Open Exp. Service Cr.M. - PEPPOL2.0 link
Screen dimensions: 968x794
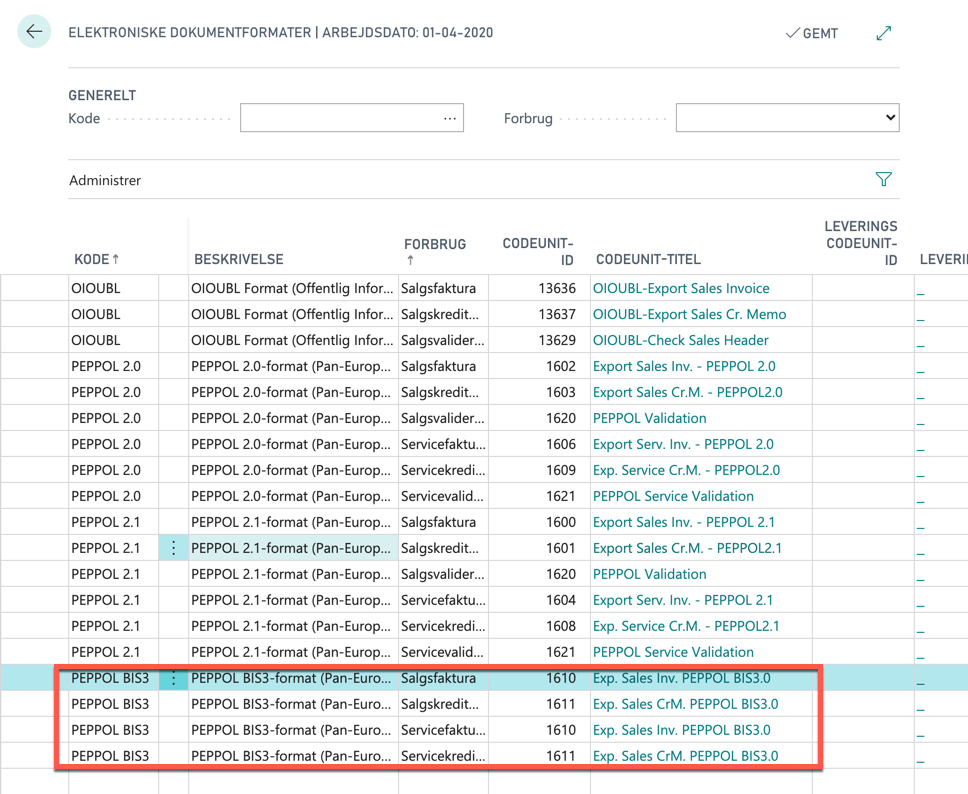click(x=686, y=470)
